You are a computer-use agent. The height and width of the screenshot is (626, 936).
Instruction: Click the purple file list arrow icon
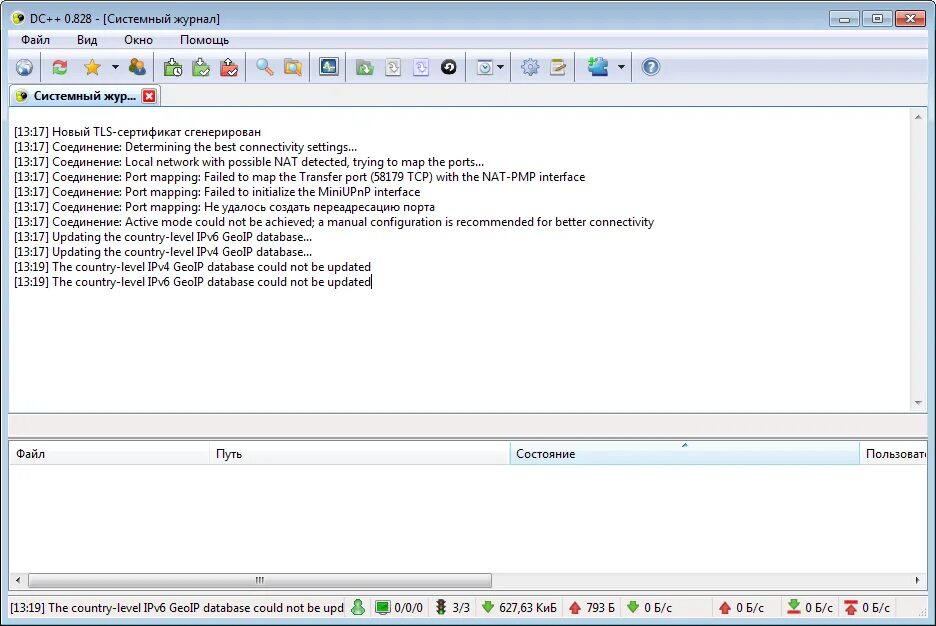click(421, 67)
